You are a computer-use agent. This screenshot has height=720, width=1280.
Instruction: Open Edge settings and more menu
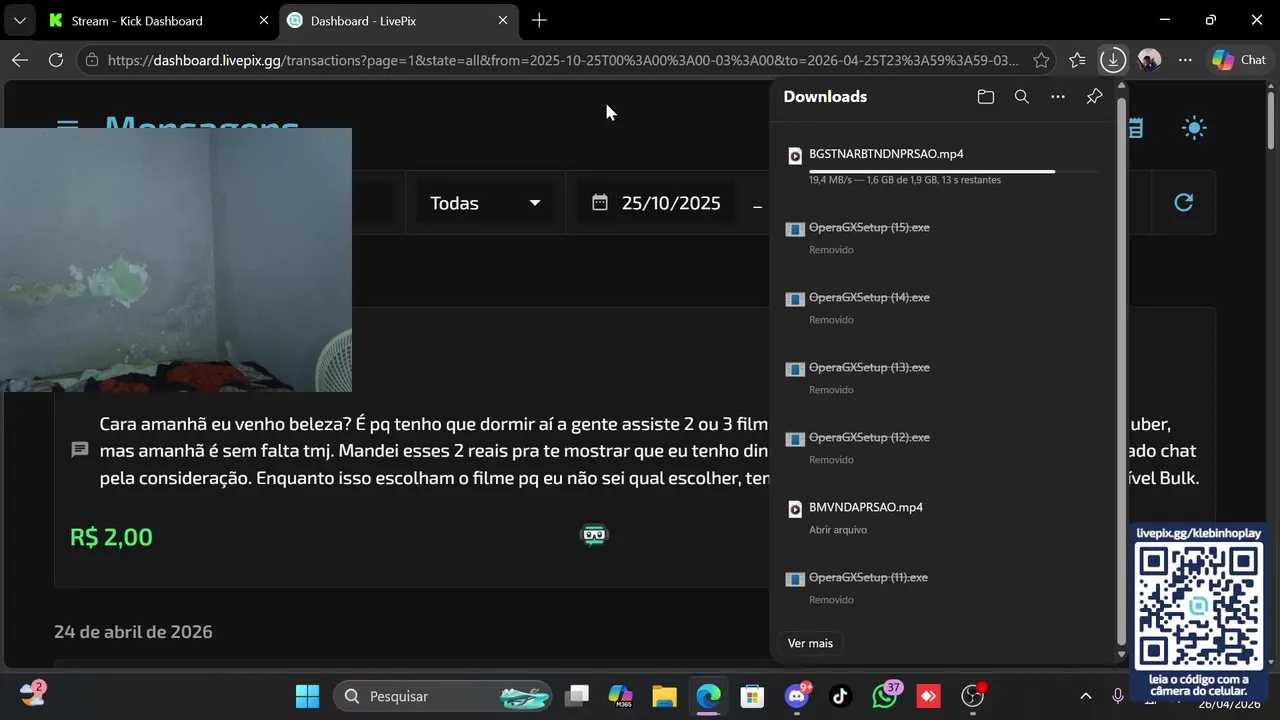click(x=1185, y=60)
